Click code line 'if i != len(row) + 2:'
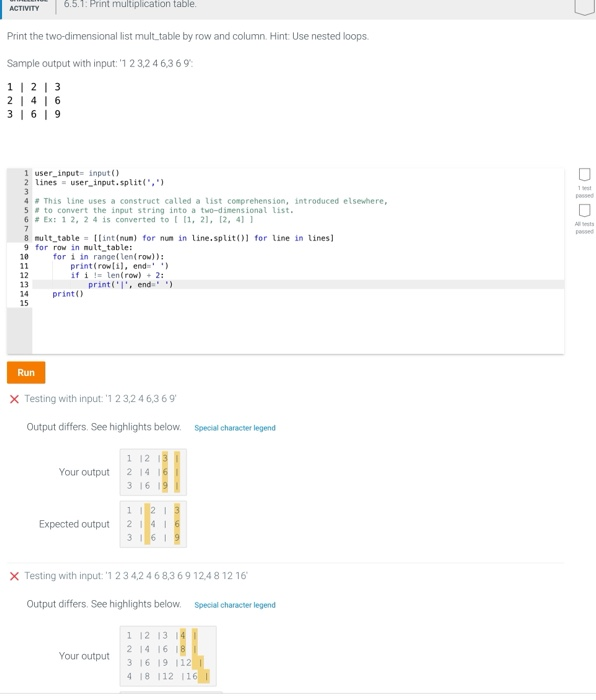Screen dimensions: 596x700 point(117,275)
